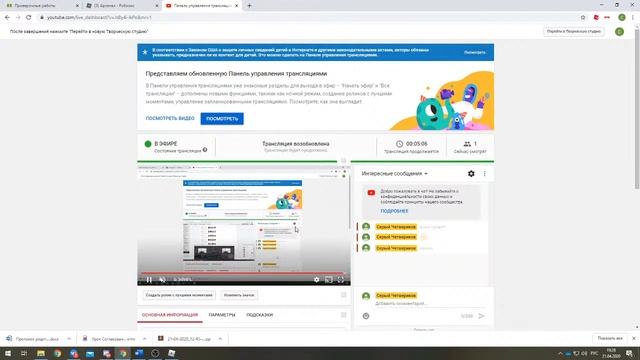640x360 pixels.
Task: Switch to the ПОДСКАЗКИ tab
Action: tap(259, 315)
